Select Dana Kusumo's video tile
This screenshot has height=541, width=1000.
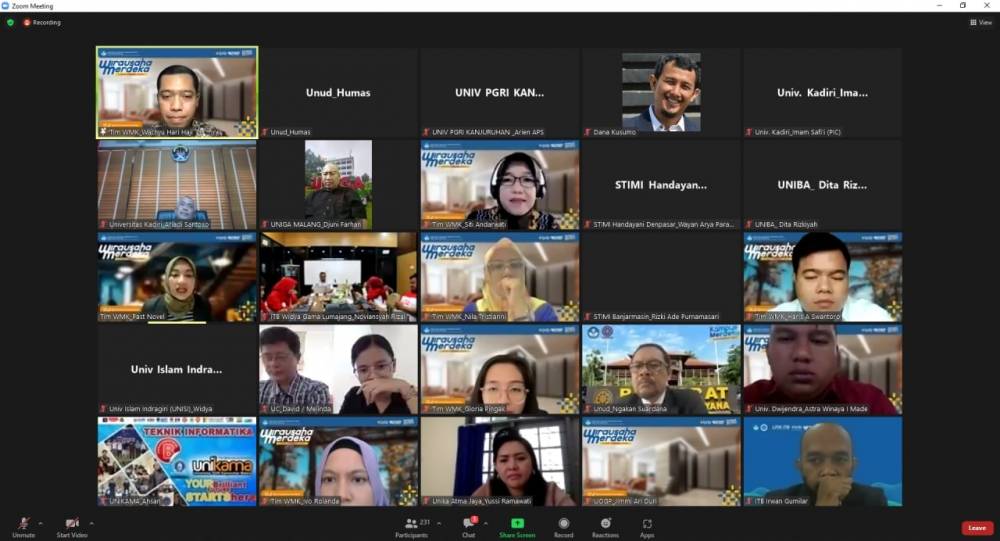click(x=661, y=92)
